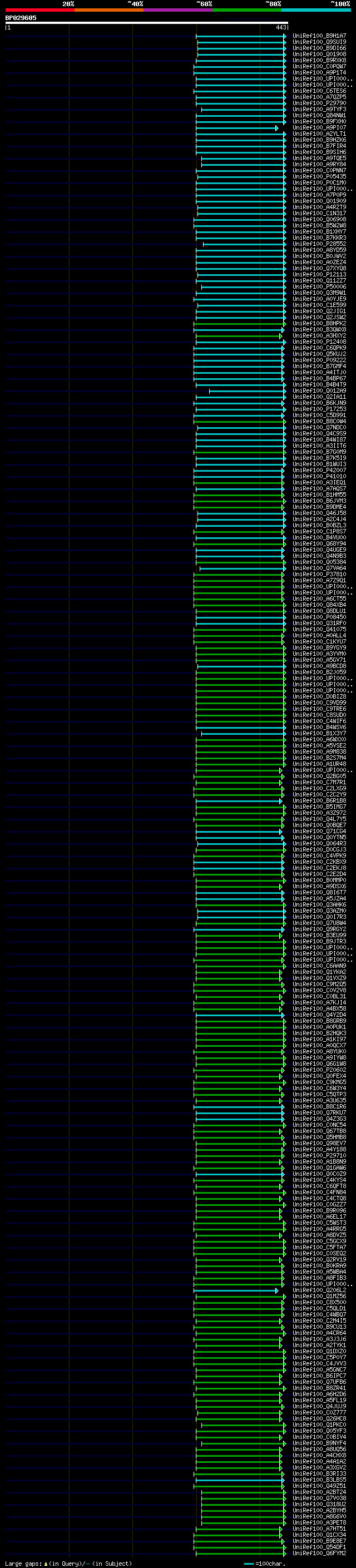The height and width of the screenshot is (1568, 356).
Task: Open hit UniRef100_C0PQW7
Action: tap(319, 66)
